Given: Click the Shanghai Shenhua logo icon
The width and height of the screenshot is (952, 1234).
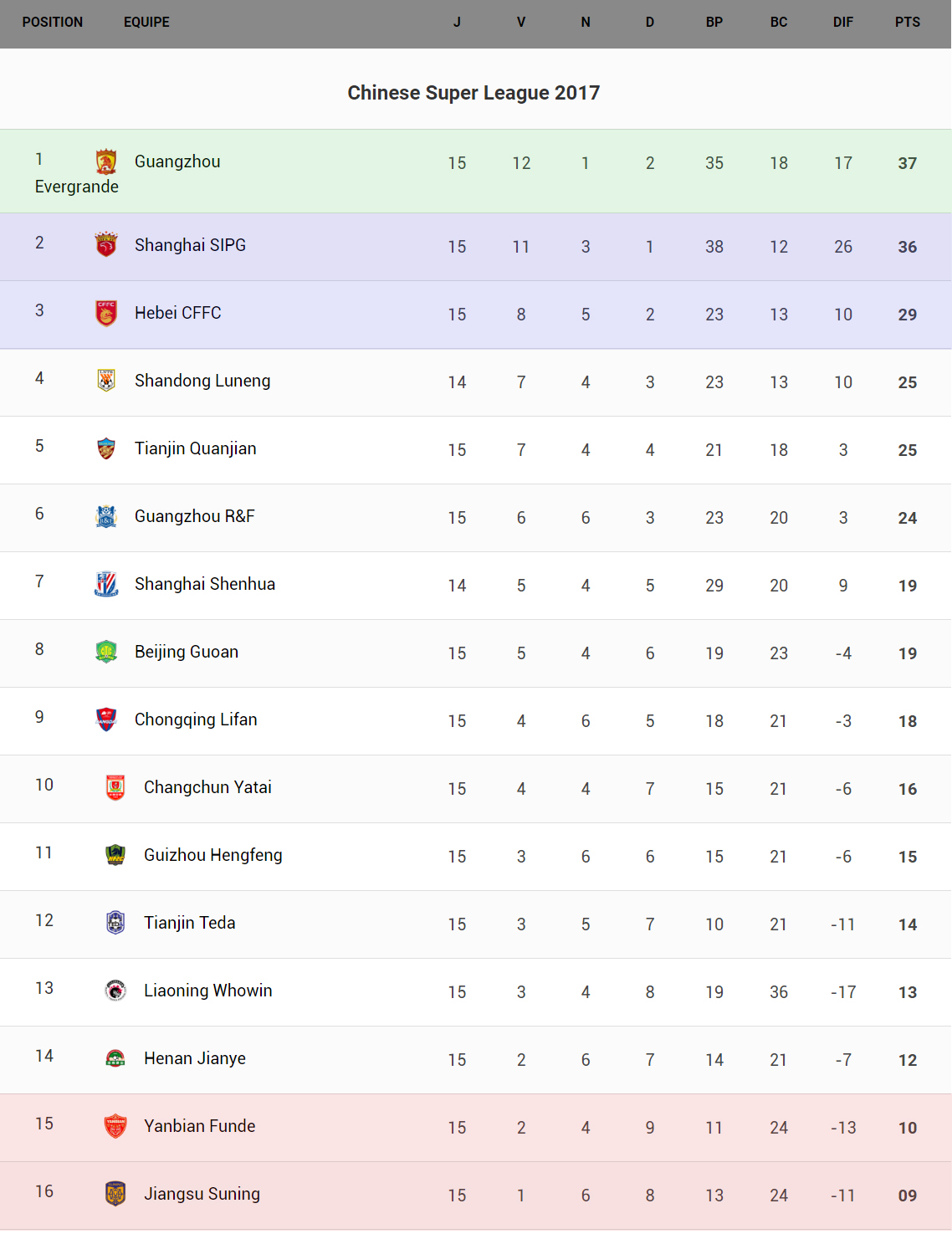Looking at the screenshot, I should click(106, 584).
